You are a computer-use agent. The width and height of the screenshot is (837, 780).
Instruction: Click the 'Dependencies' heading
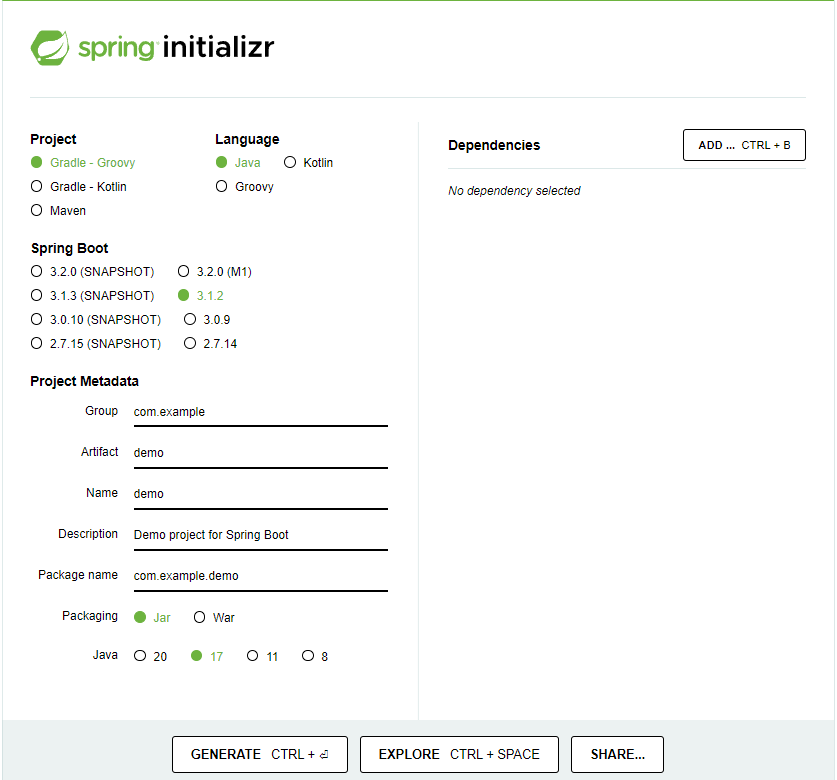click(494, 145)
